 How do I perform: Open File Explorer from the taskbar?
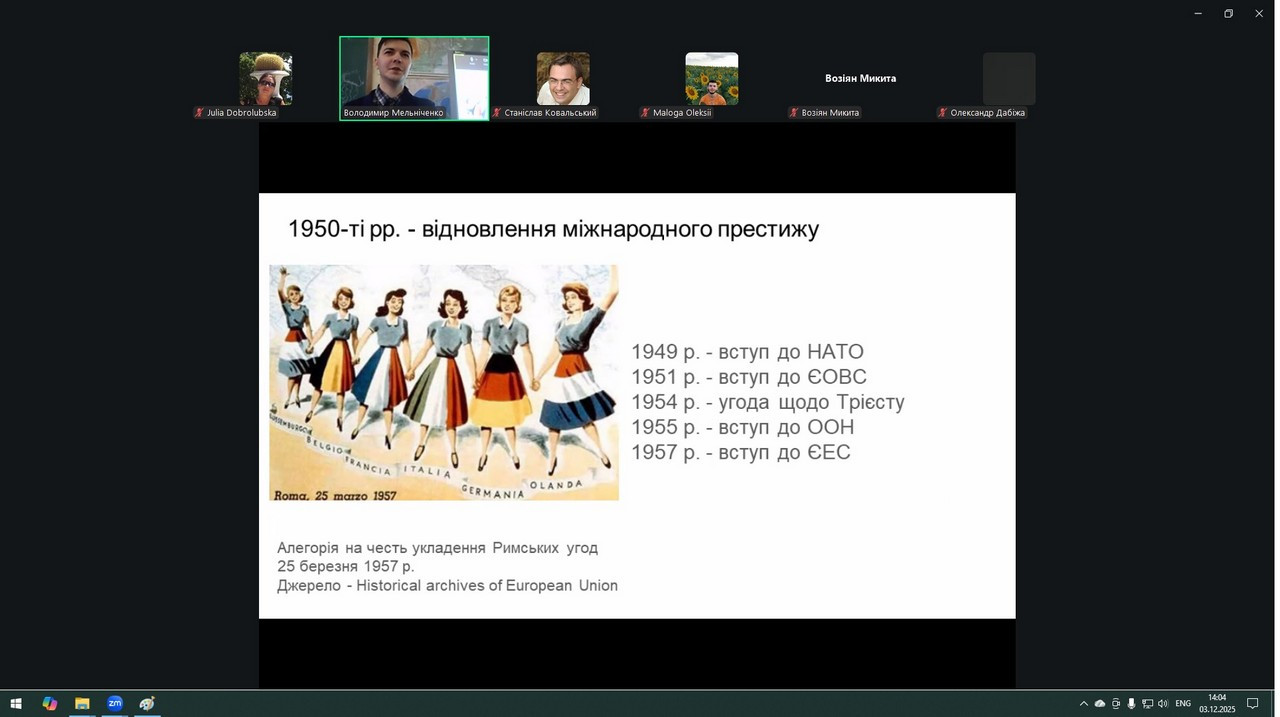click(x=82, y=704)
